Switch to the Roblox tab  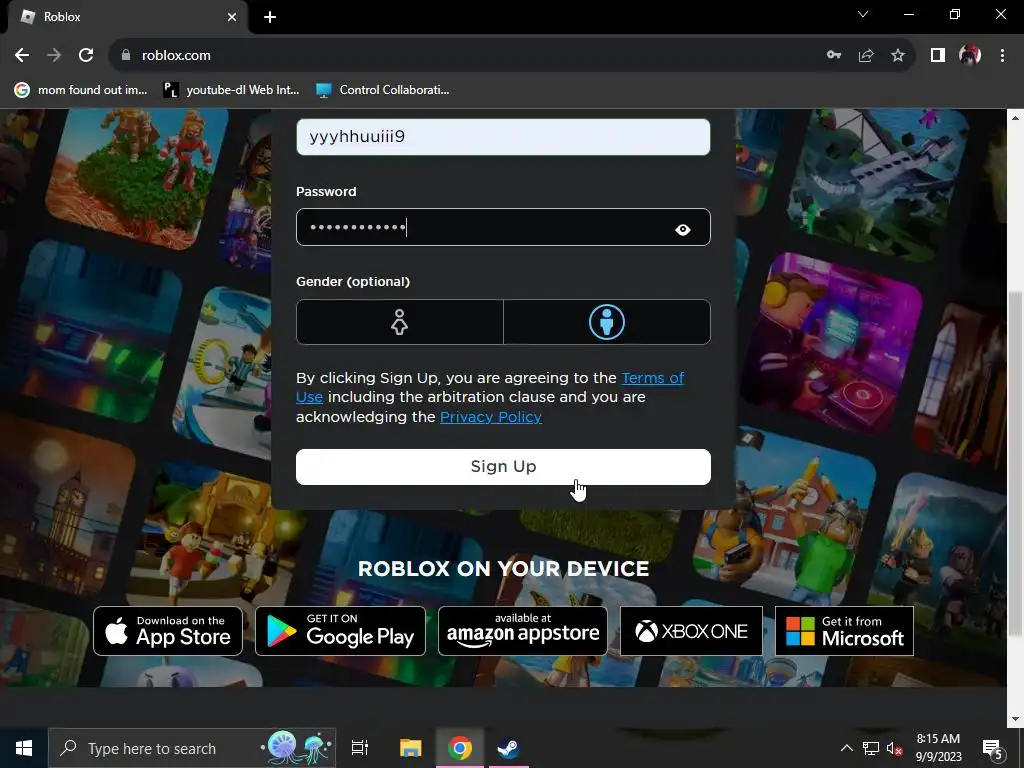click(x=127, y=17)
